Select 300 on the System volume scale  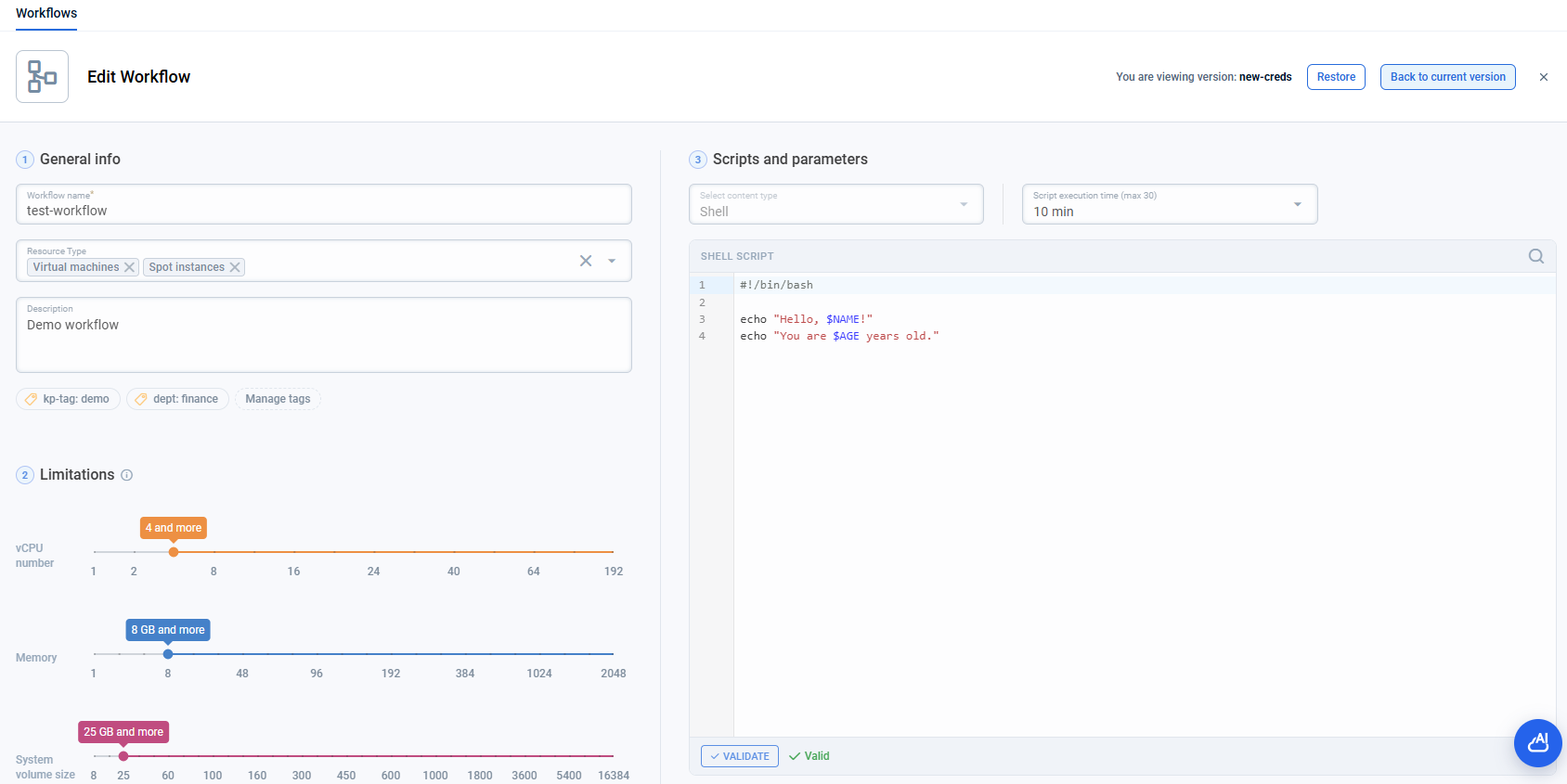[302, 776]
